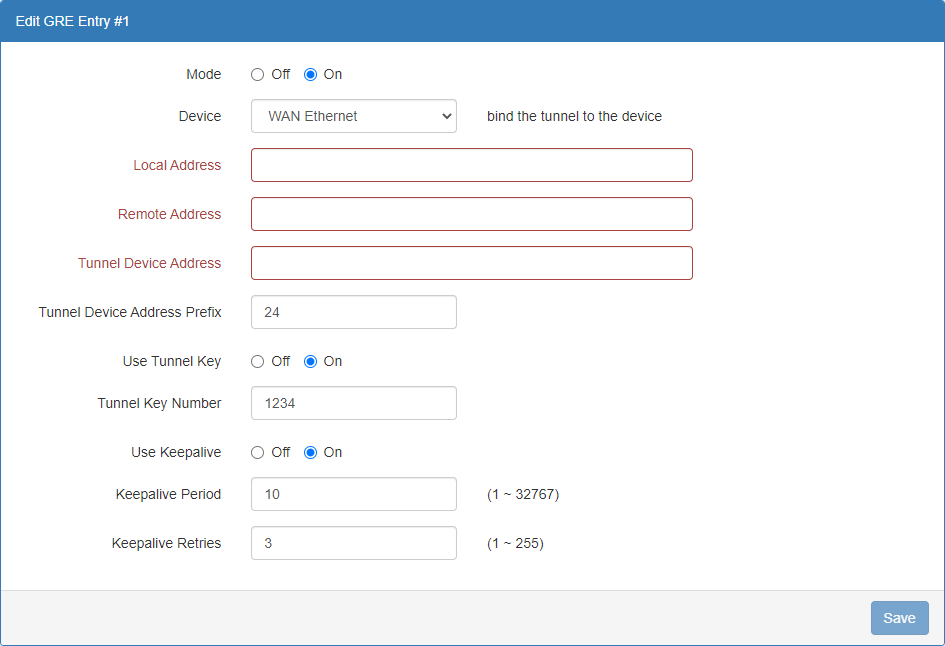This screenshot has height=646, width=945.
Task: Click the Keepalive Period field
Action: click(354, 494)
